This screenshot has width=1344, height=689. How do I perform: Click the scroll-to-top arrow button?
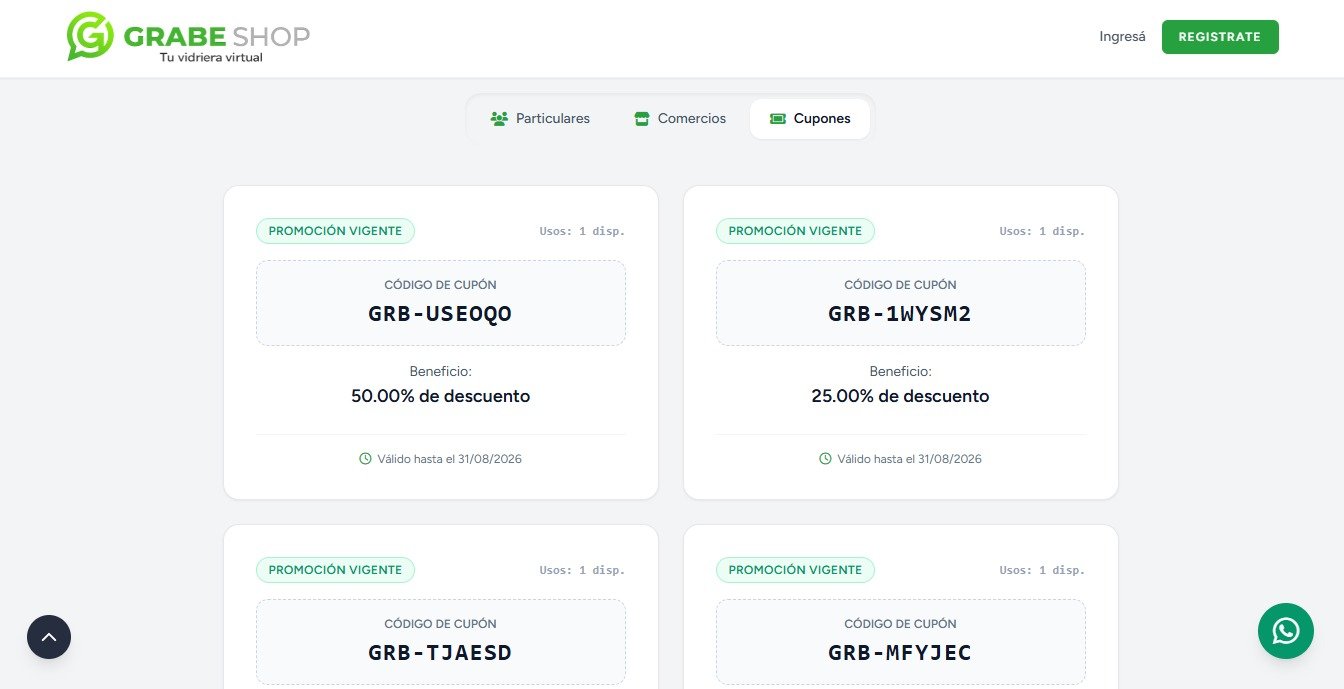(x=49, y=637)
